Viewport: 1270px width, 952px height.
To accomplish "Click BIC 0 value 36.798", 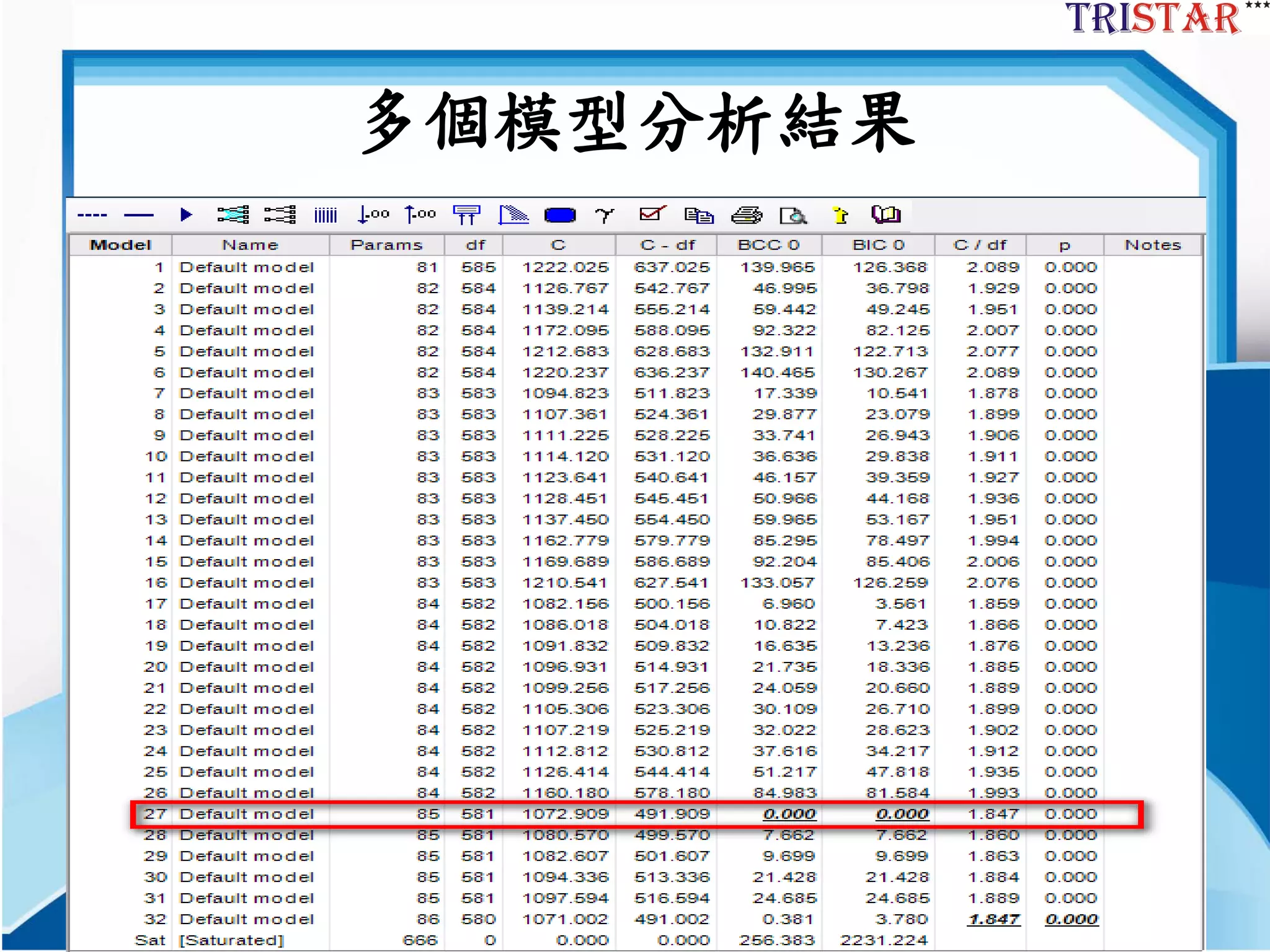I will [x=897, y=288].
